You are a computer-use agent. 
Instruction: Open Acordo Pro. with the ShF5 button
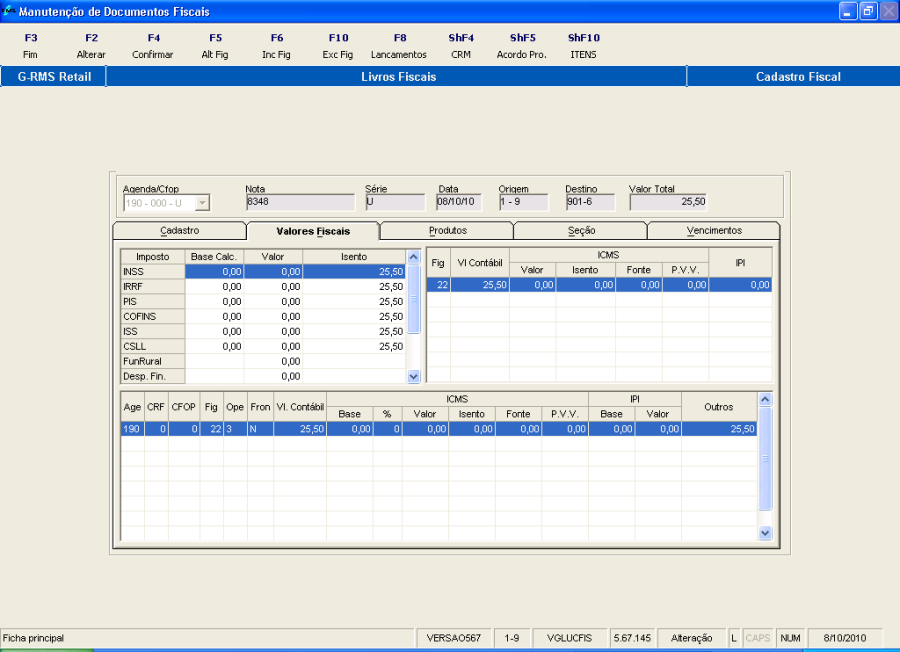coord(522,46)
